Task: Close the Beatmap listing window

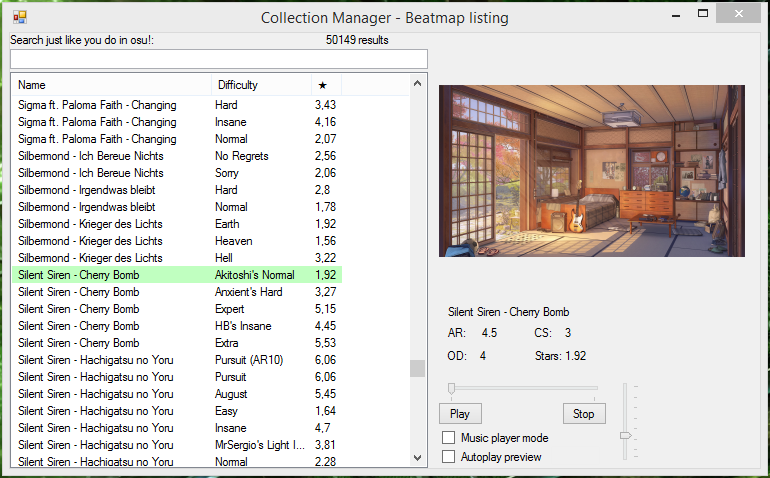Action: tap(739, 14)
